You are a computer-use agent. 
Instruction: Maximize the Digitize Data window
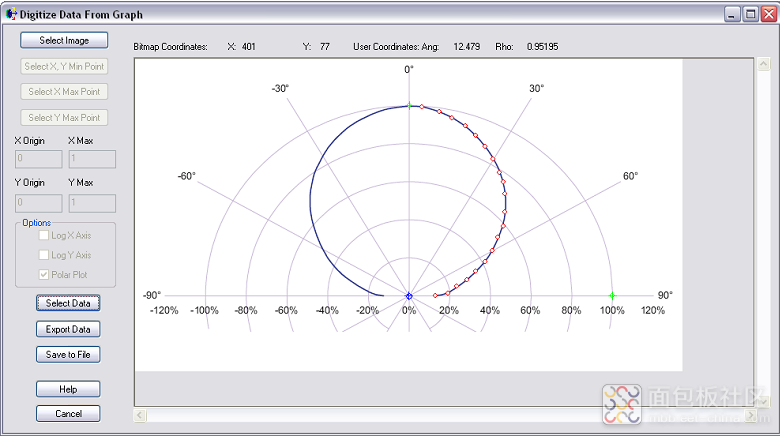751,14
